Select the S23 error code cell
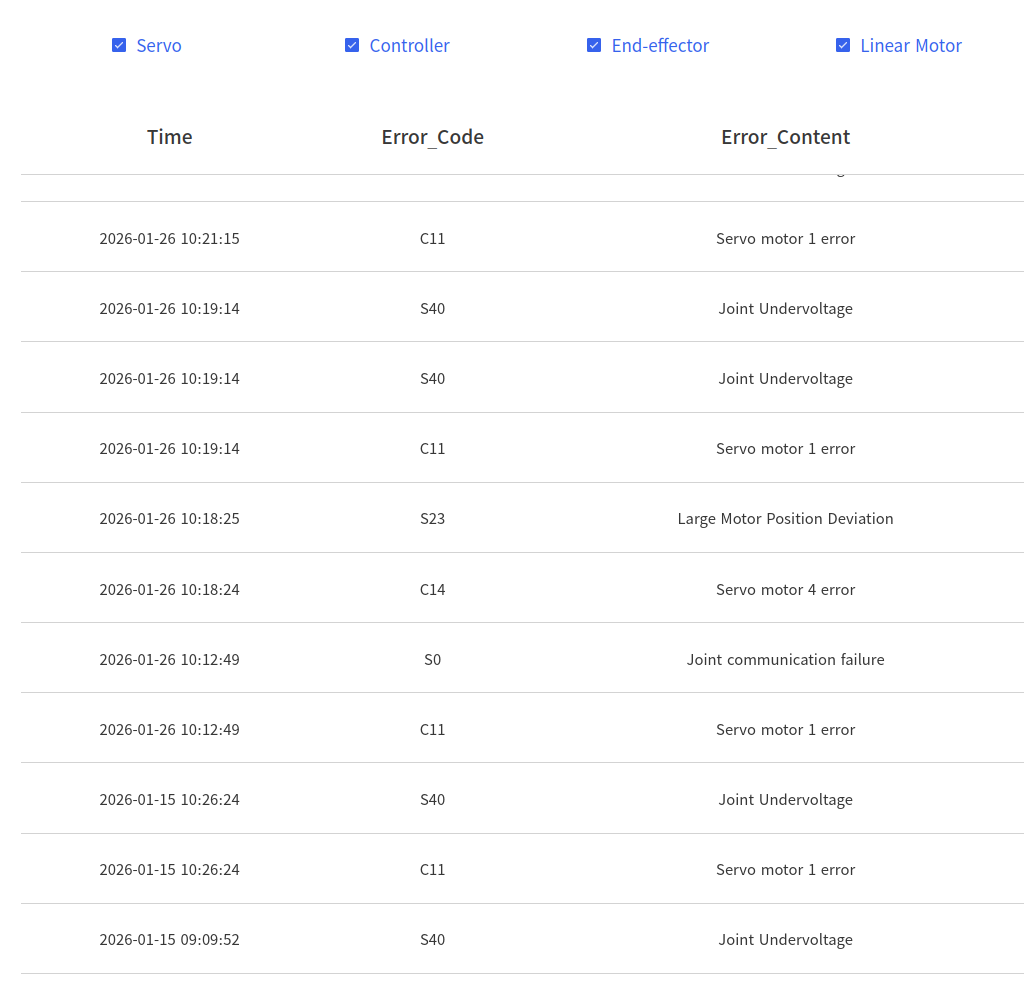1026x1005 pixels. click(x=432, y=519)
